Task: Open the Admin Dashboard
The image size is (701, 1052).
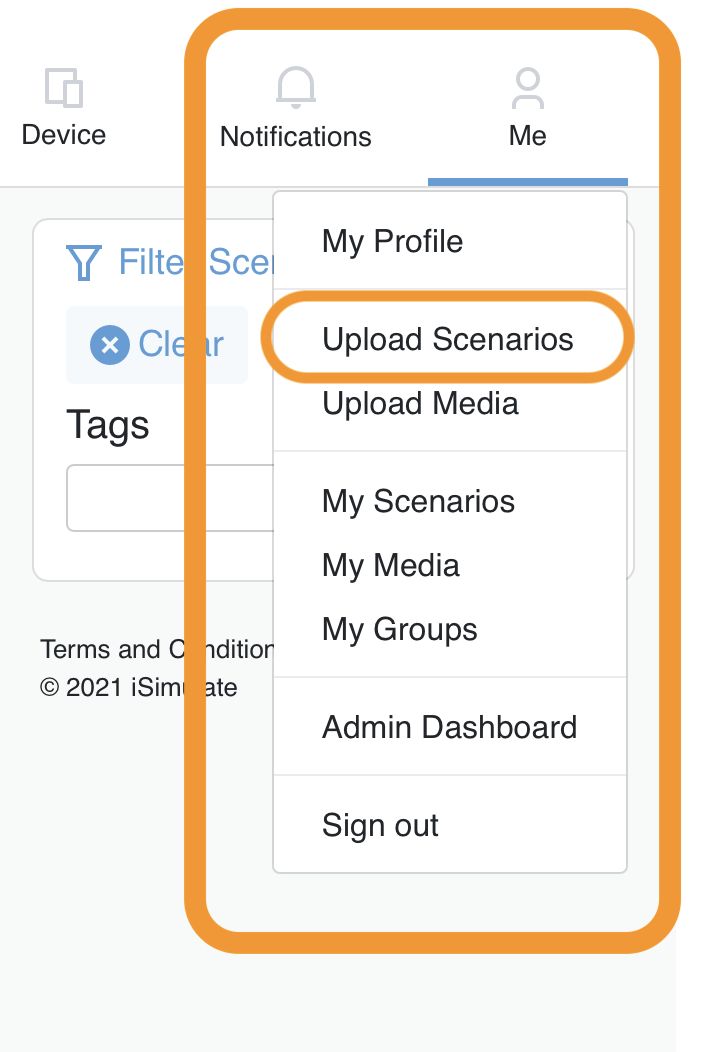Action: 449,727
